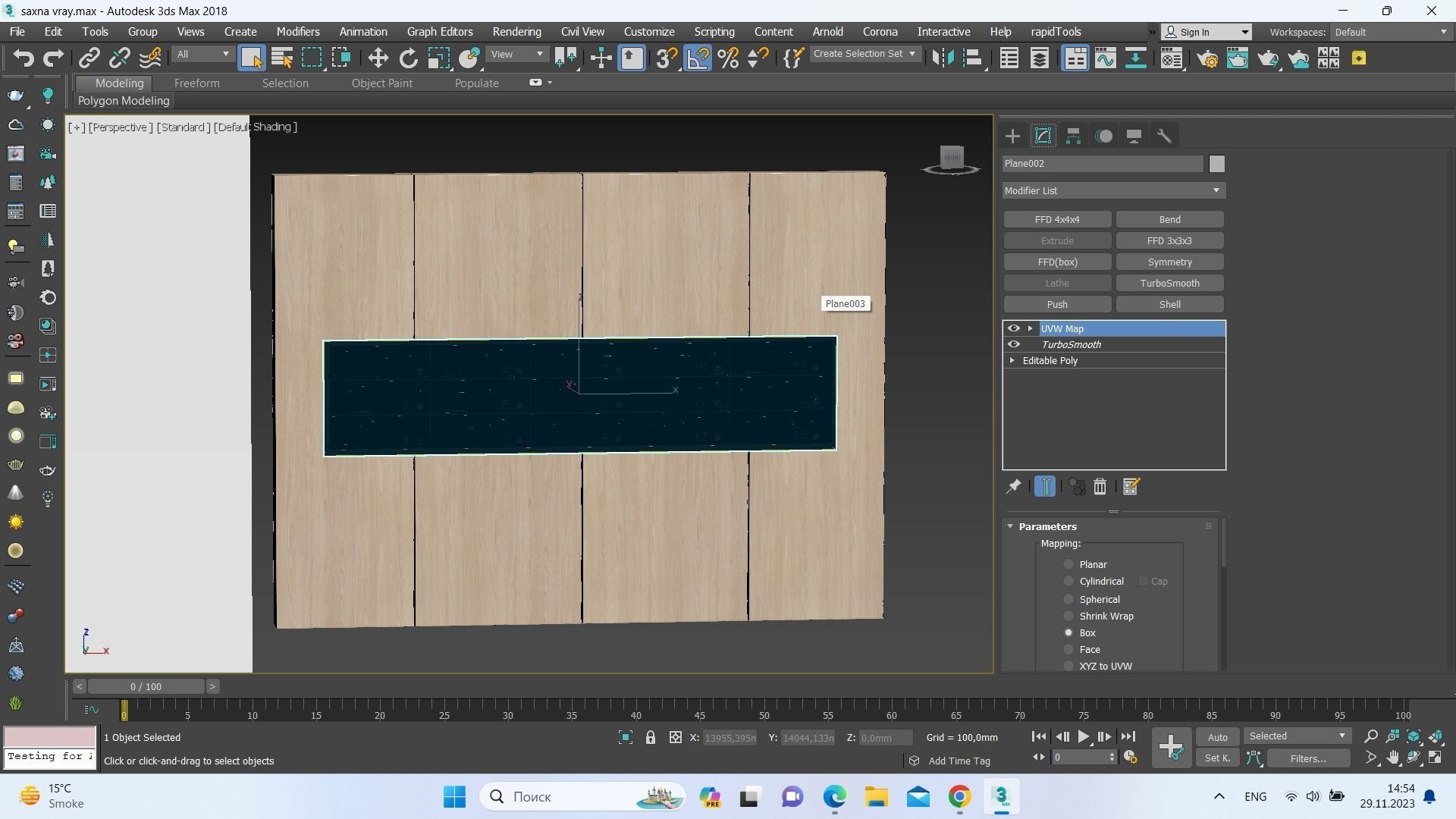Remove modifier with trash icon
The image size is (1456, 819).
(x=1100, y=487)
